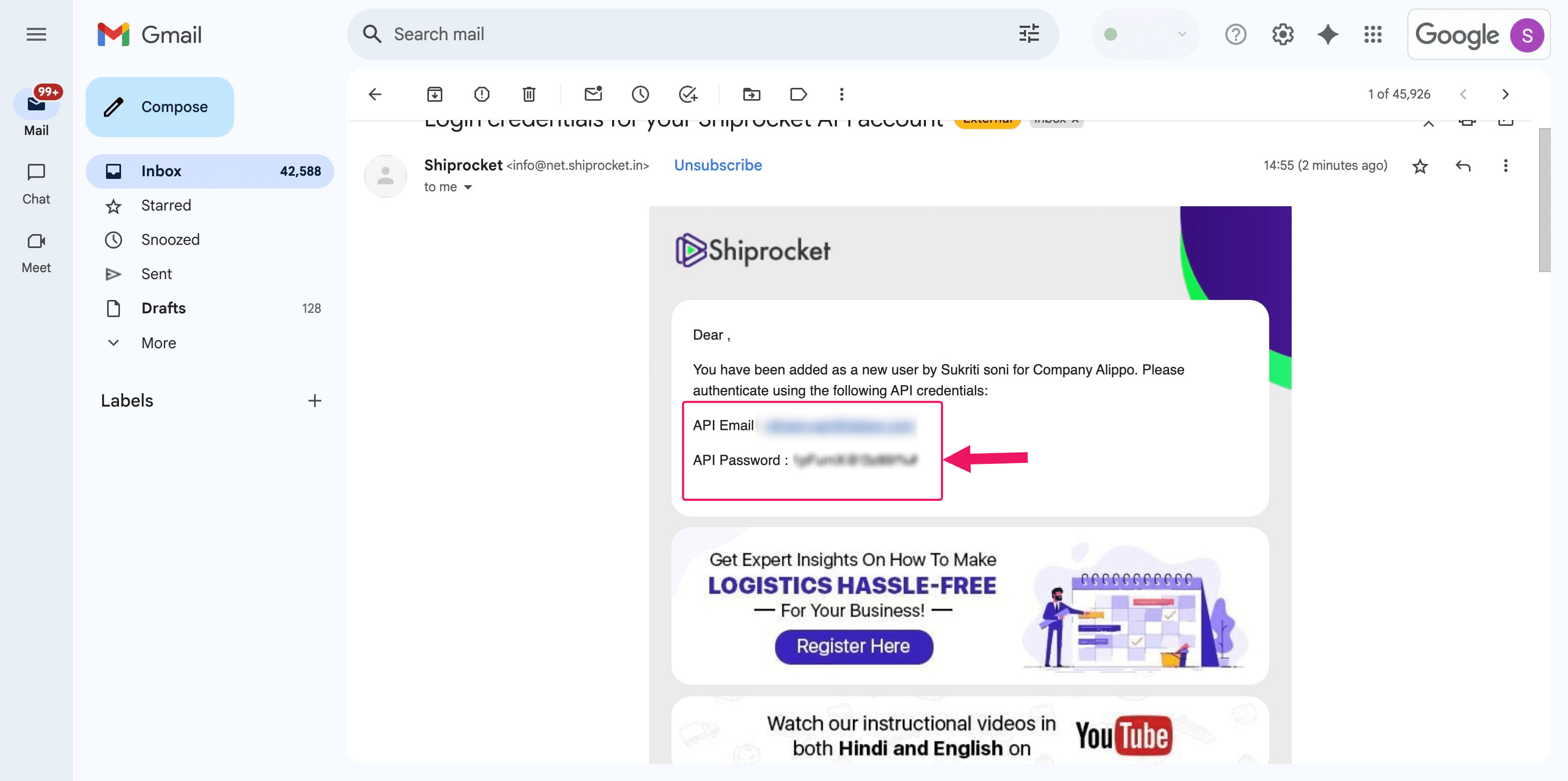This screenshot has height=781, width=1568.
Task: Snooze the Shiprocket email
Action: 640,94
